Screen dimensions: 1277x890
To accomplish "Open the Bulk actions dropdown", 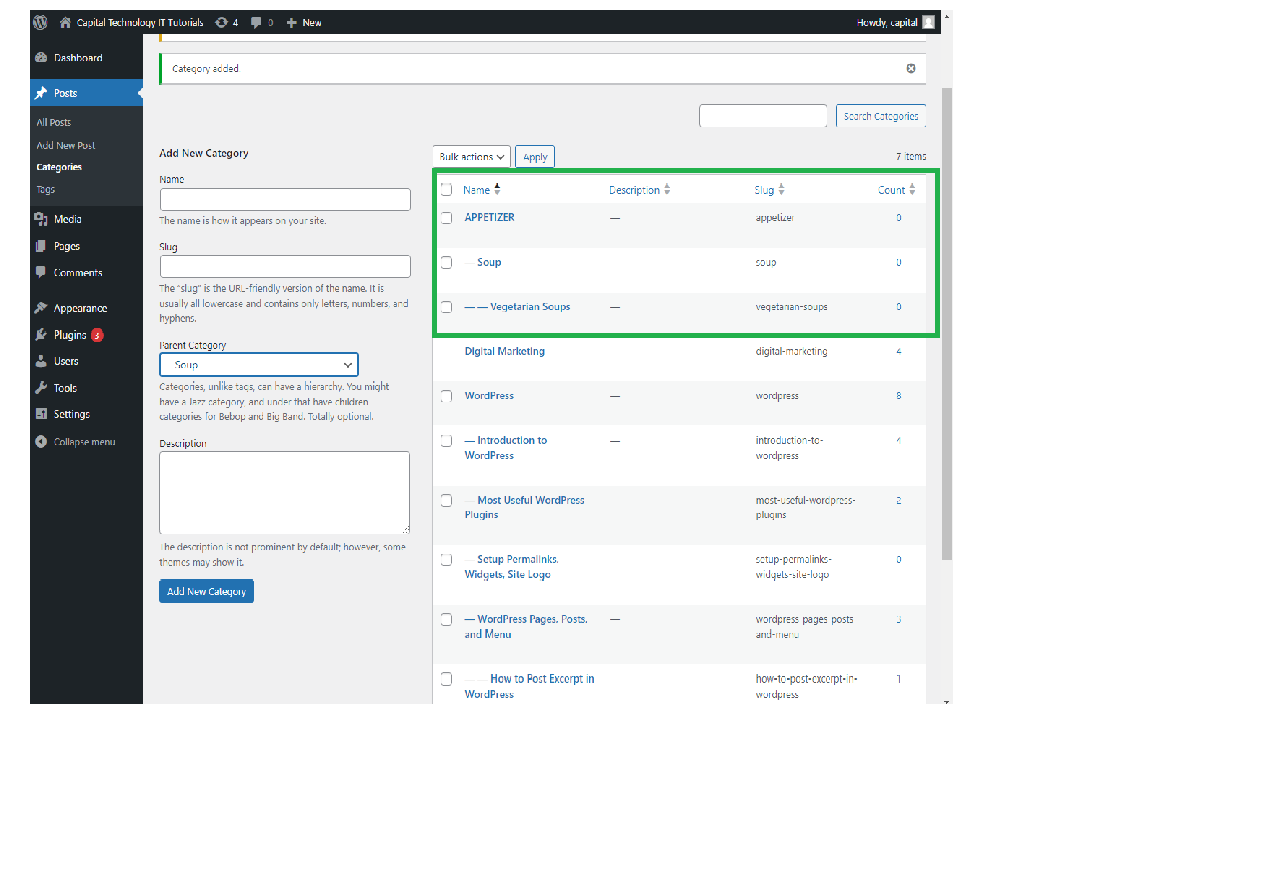I will 472,157.
